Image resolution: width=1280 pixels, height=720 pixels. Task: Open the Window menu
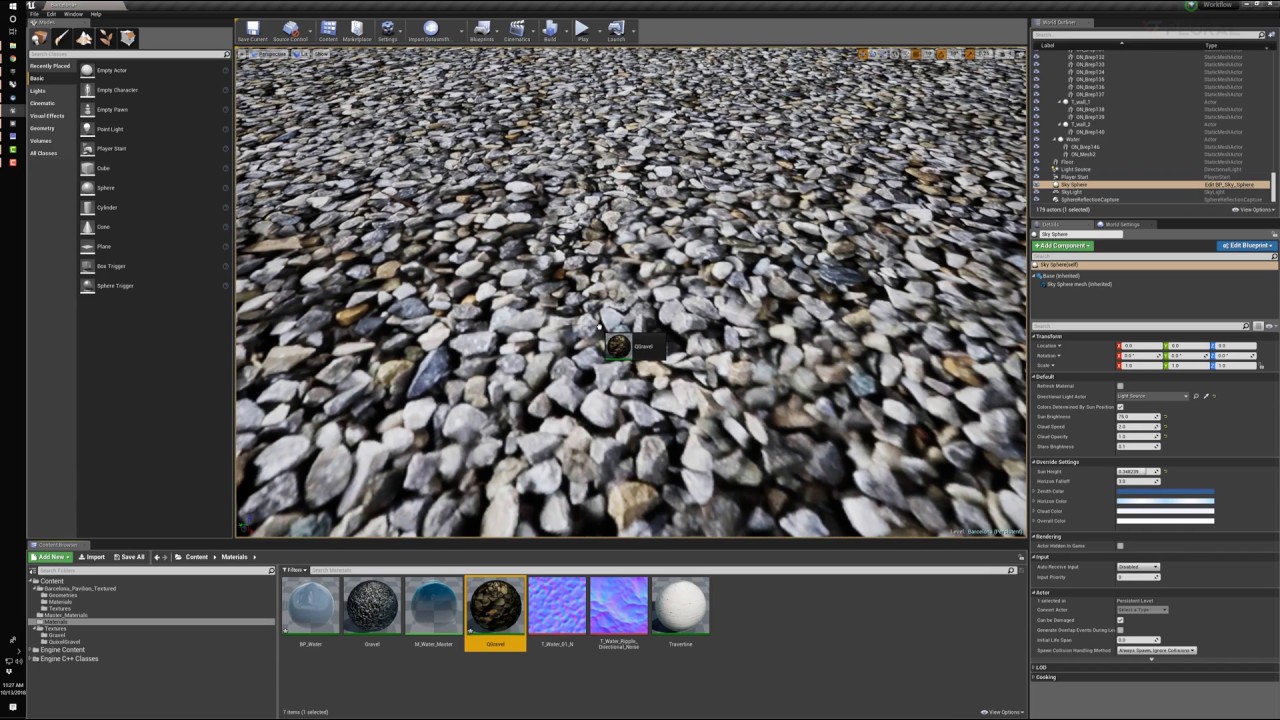73,14
